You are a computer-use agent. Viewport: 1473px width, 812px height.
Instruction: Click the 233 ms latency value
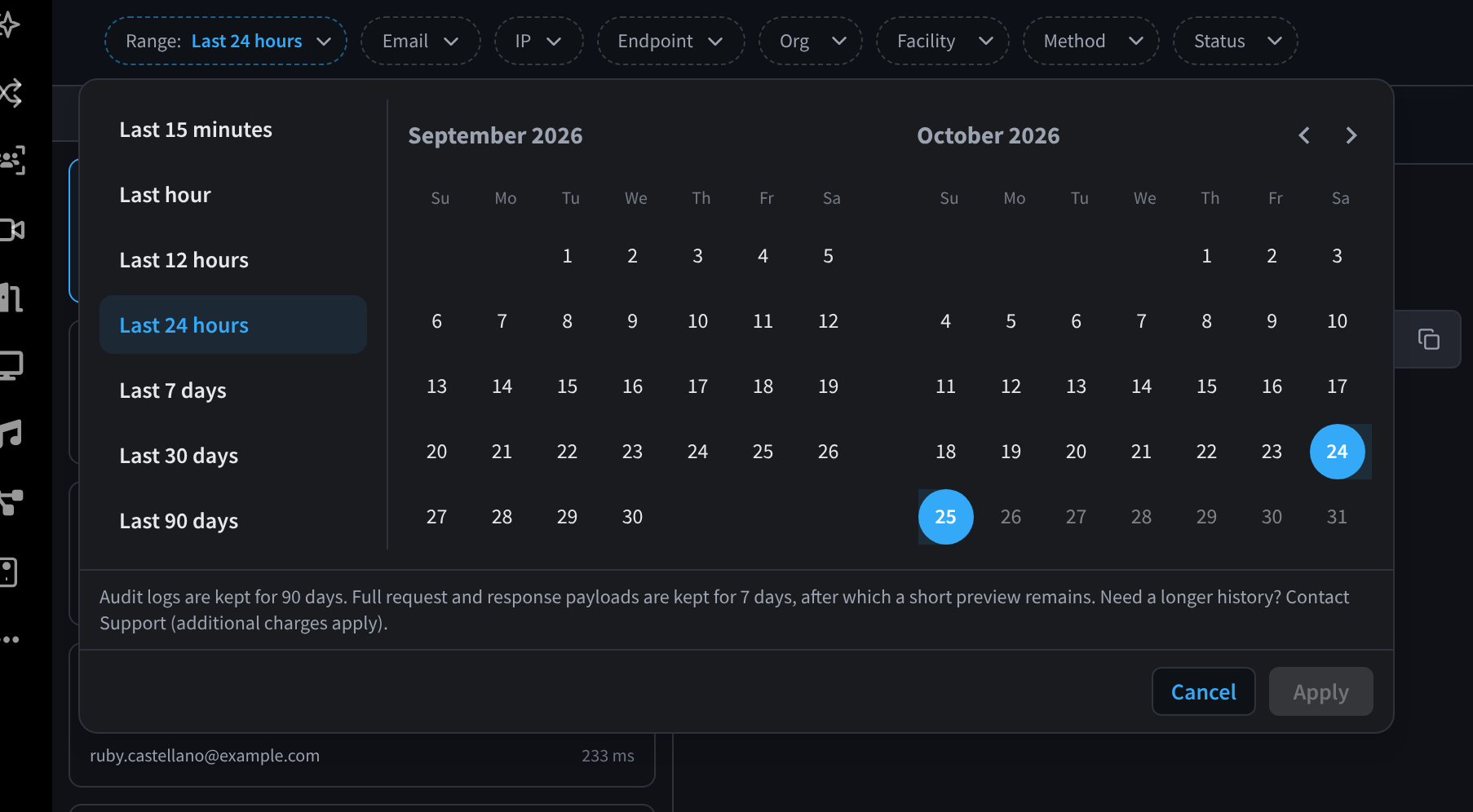click(608, 756)
